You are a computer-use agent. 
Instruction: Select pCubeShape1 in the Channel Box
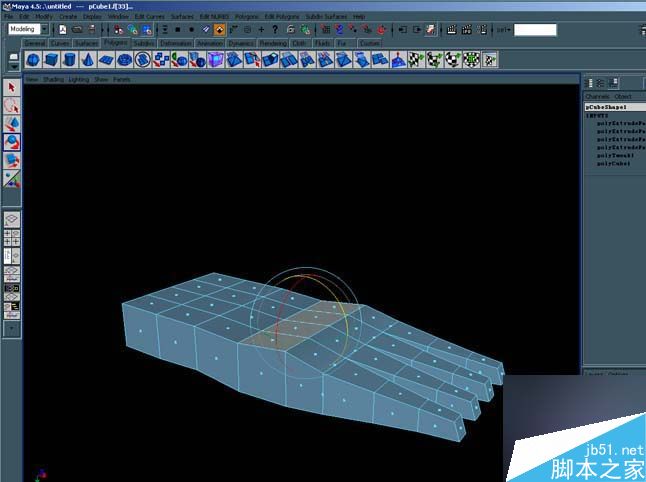[x=615, y=107]
